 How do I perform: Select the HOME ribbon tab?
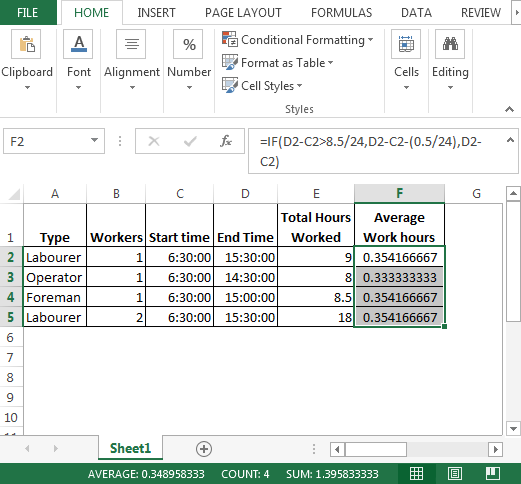[x=92, y=13]
